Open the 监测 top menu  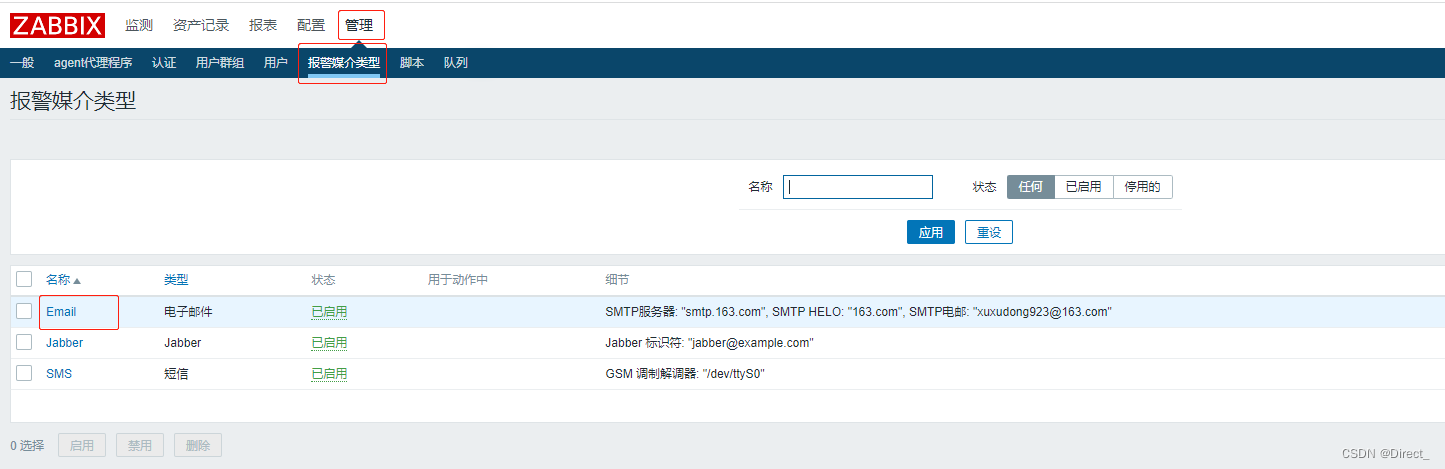point(139,25)
